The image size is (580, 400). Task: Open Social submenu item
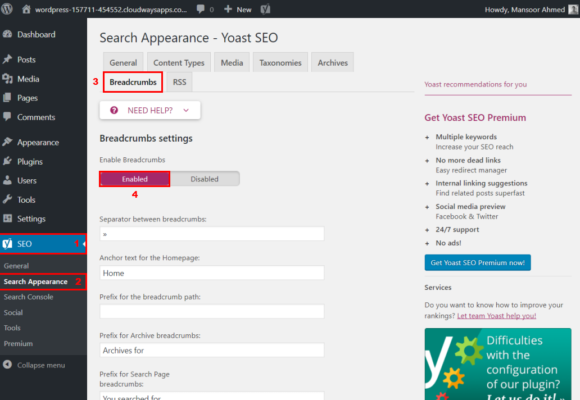pyautogui.click(x=13, y=312)
